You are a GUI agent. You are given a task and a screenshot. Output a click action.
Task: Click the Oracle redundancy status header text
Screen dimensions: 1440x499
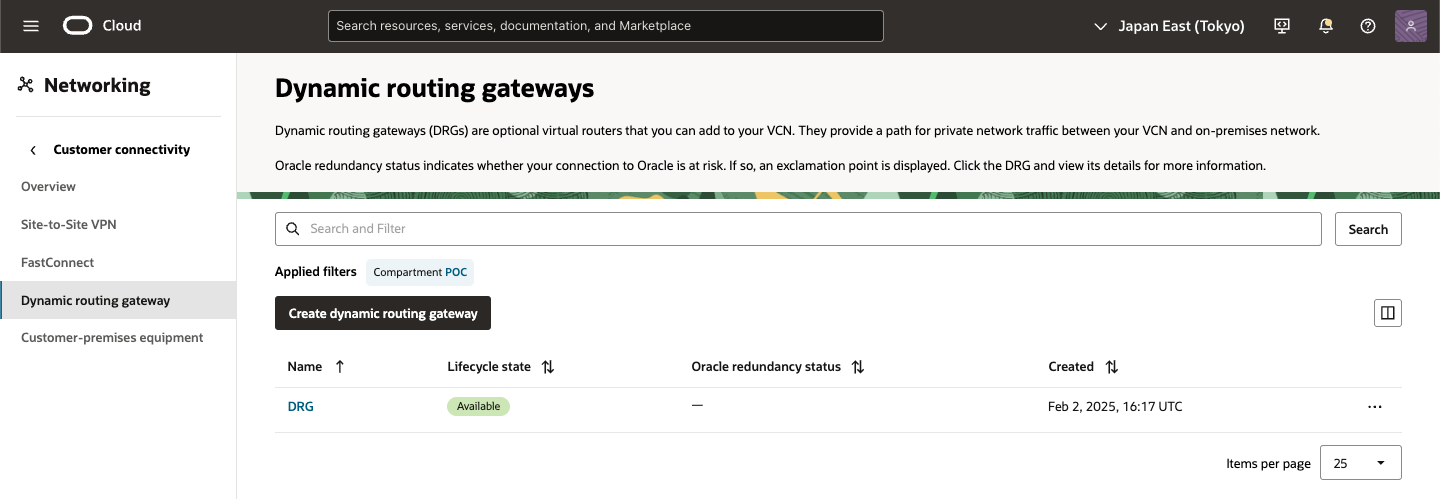(x=766, y=367)
